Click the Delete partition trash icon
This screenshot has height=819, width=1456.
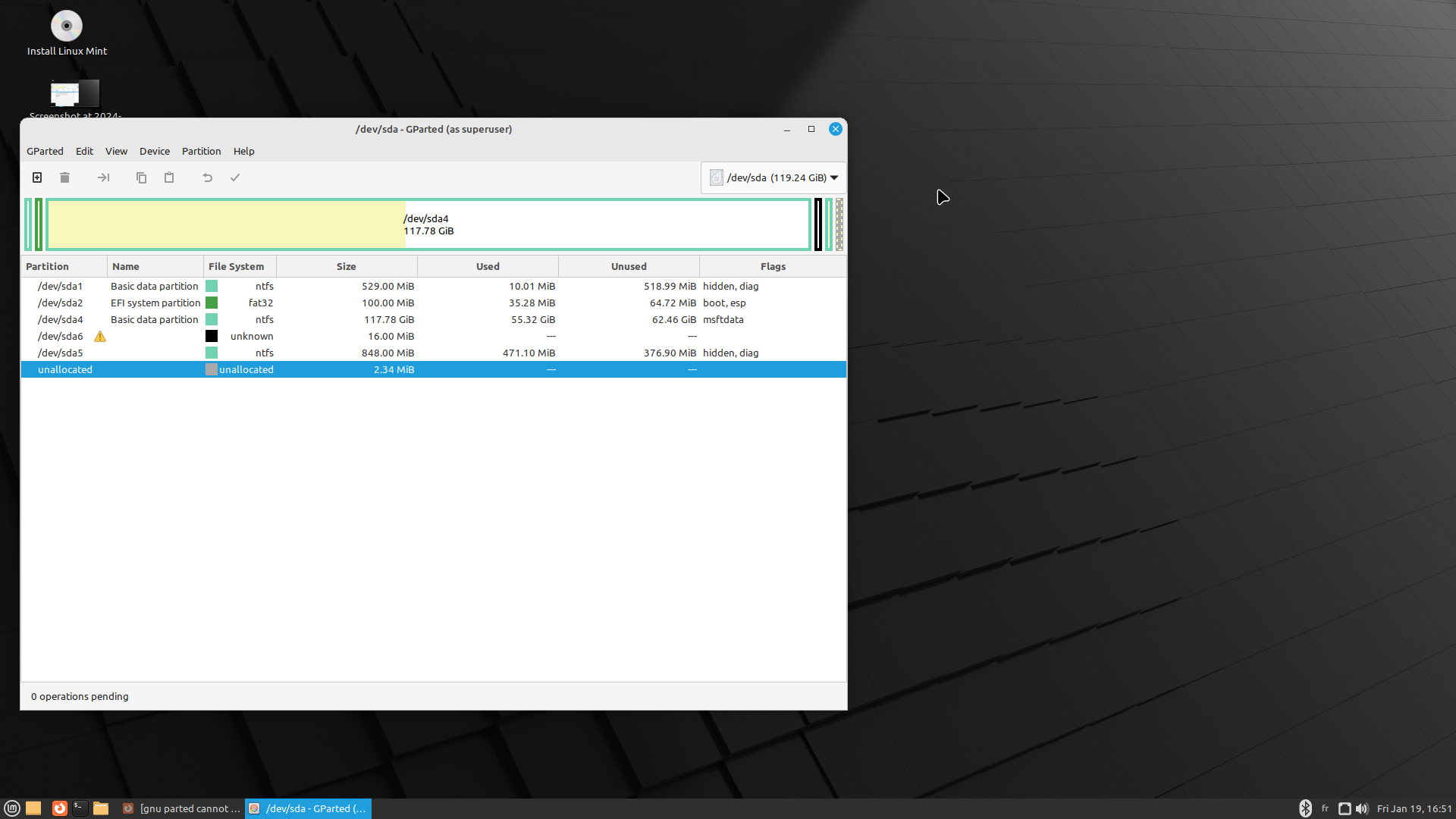(64, 177)
